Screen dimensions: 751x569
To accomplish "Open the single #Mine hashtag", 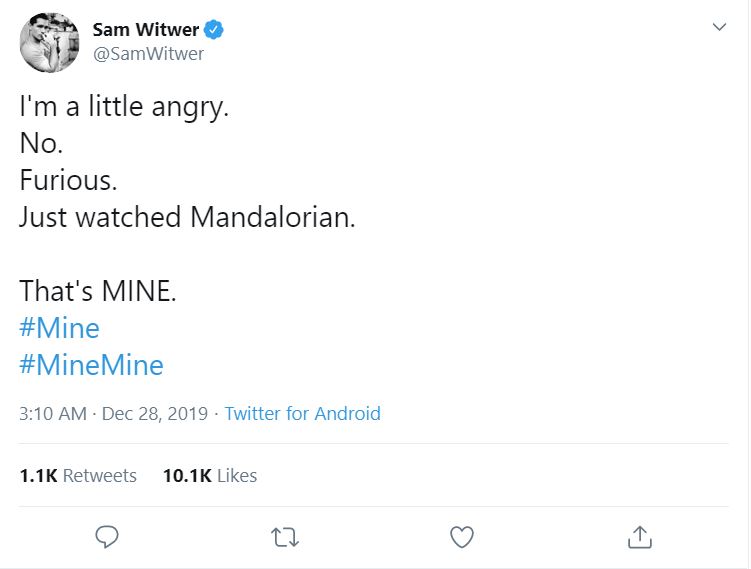I will [x=59, y=328].
